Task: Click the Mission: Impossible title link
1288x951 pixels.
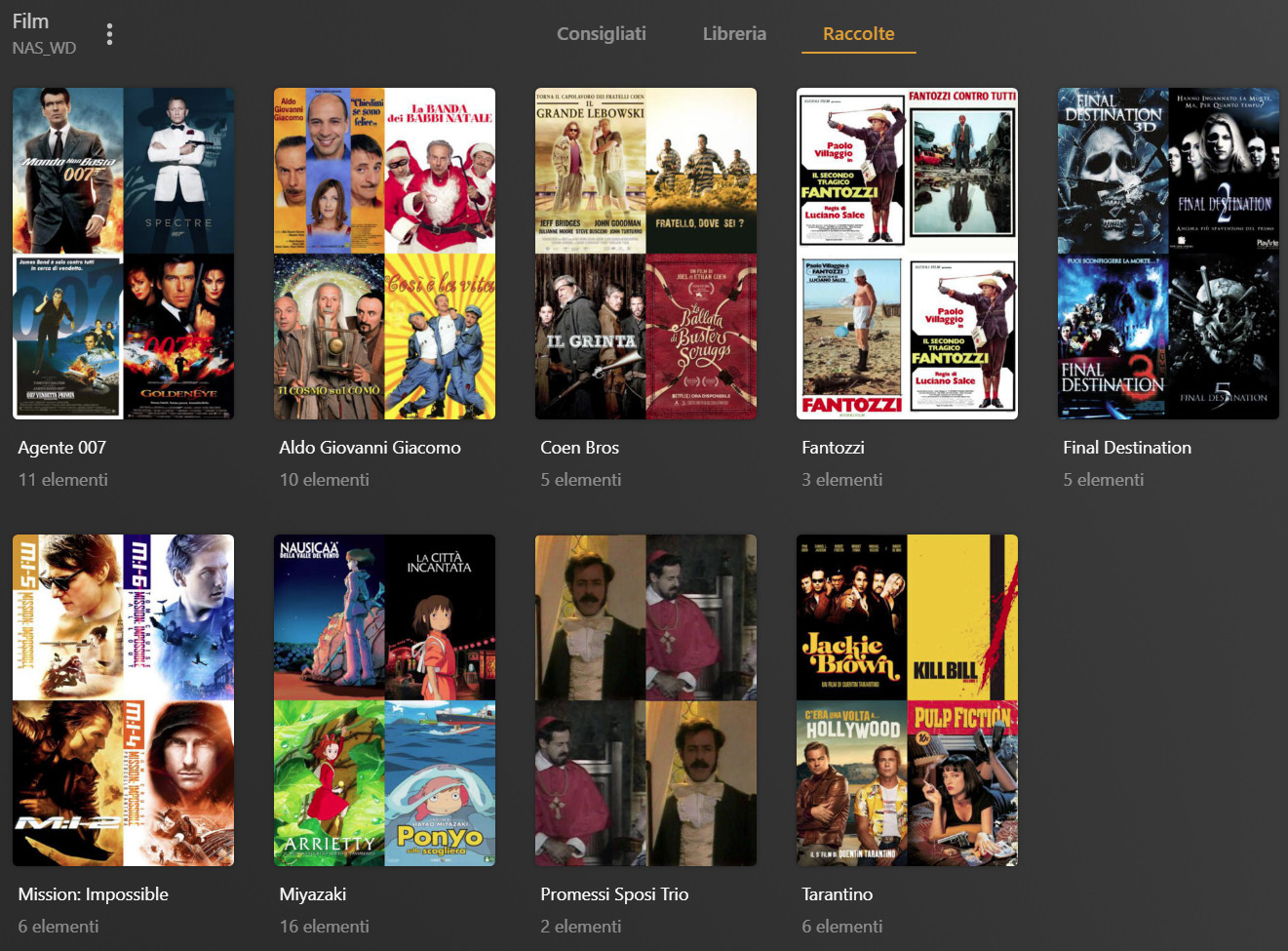Action: coord(93,894)
